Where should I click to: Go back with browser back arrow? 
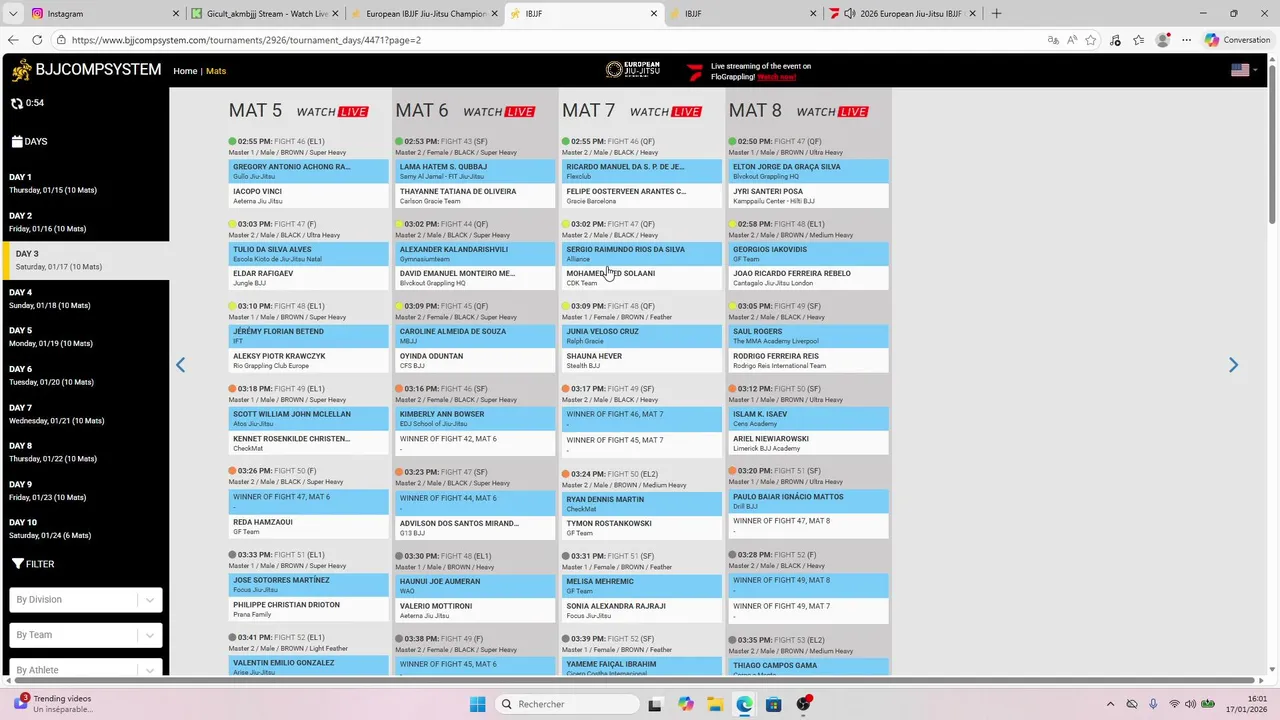click(x=13, y=40)
